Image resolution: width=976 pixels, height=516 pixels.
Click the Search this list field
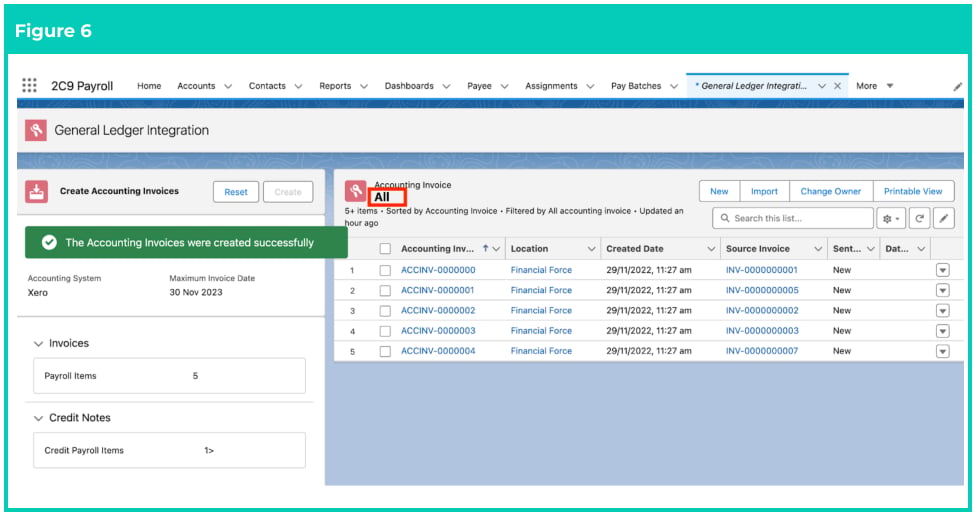click(x=793, y=218)
